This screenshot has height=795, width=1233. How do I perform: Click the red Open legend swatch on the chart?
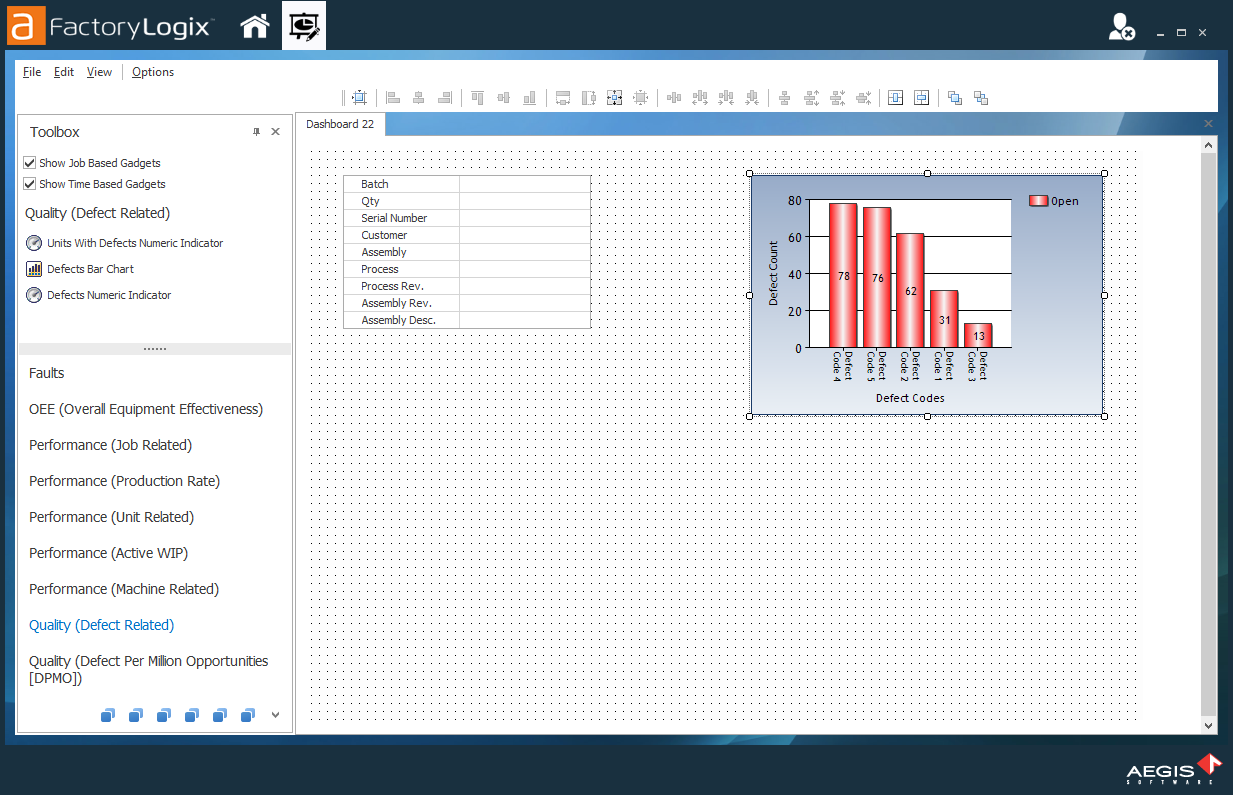(x=1038, y=200)
